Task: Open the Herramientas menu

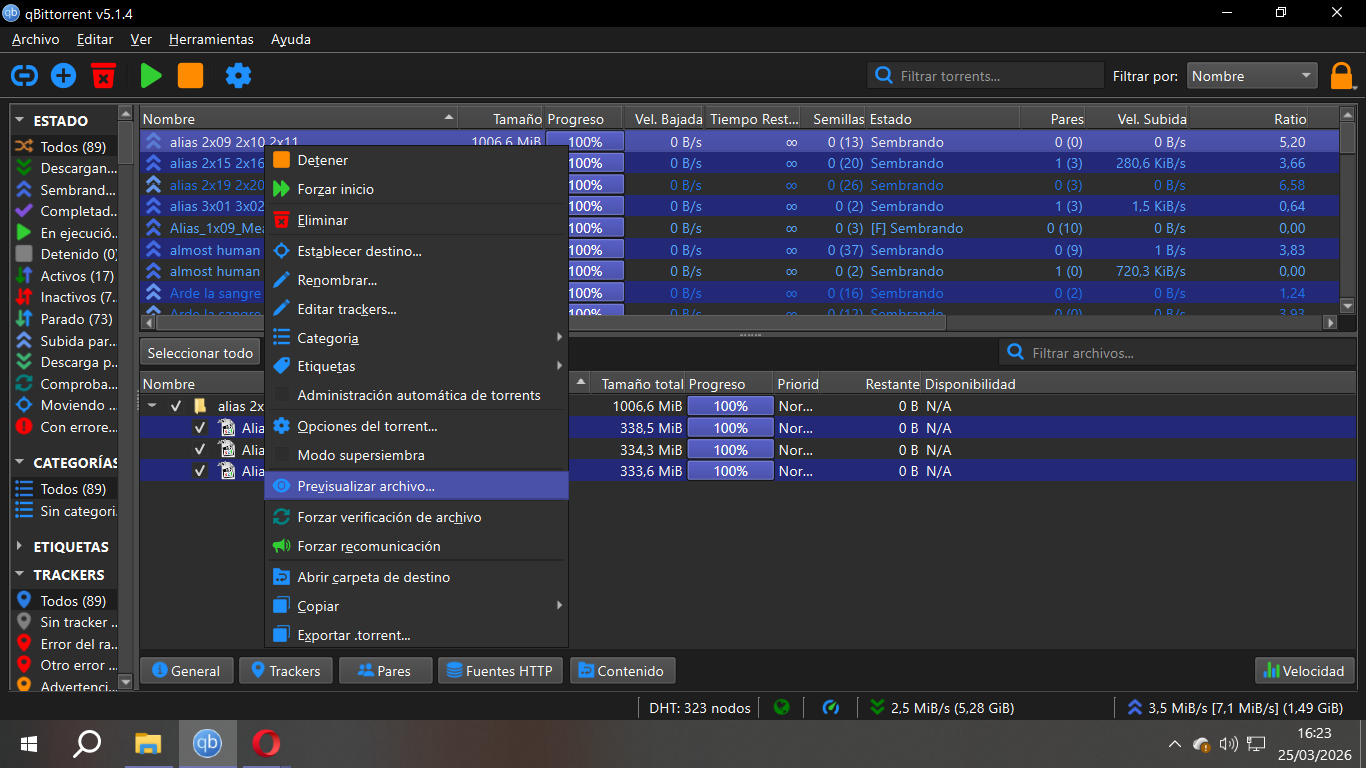Action: tap(211, 39)
